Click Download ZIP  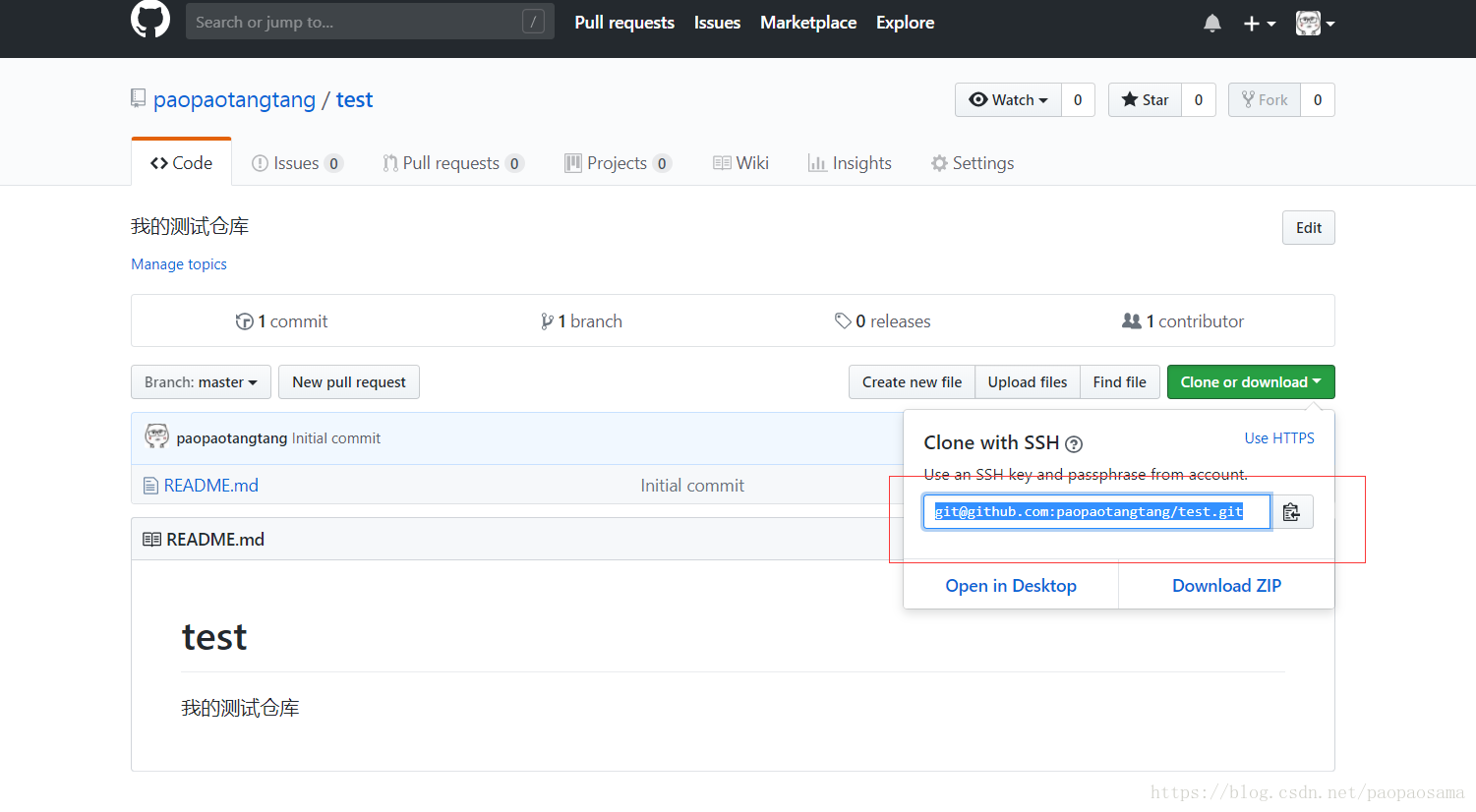[x=1227, y=586]
